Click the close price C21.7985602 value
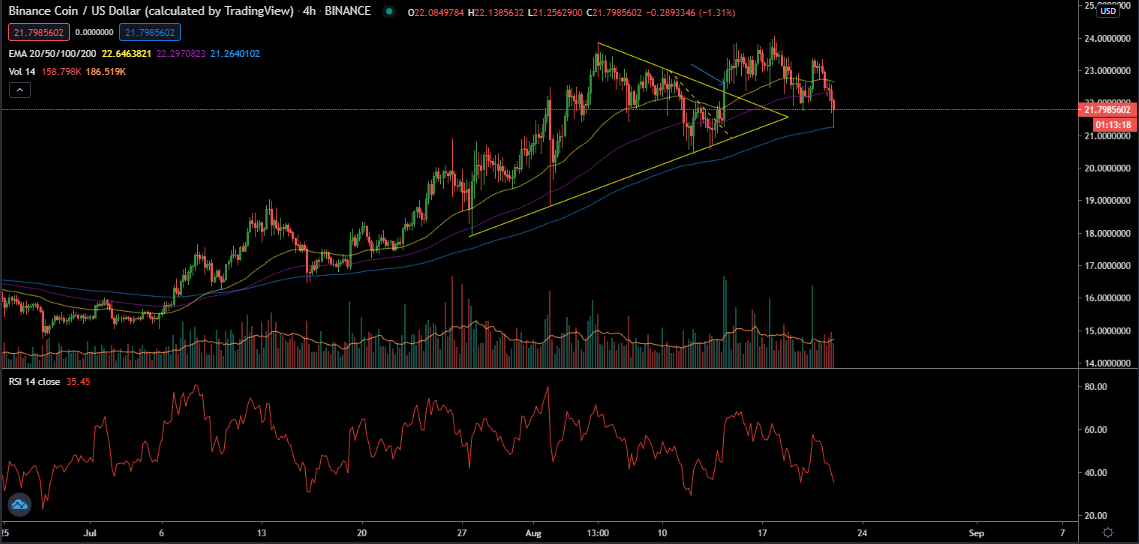Viewport: 1139px width, 544px height. tap(614, 12)
